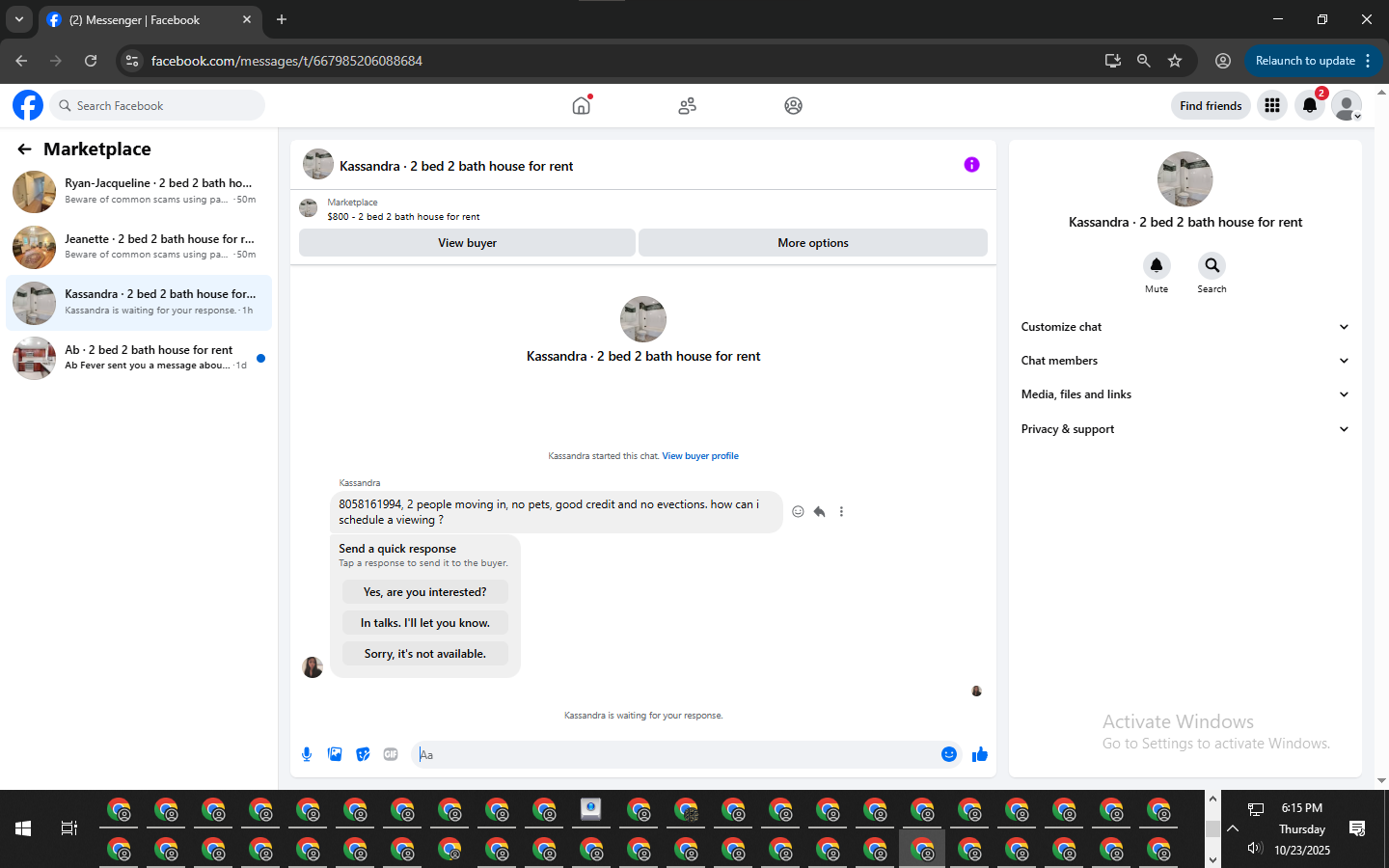Viewport: 1389px width, 868px height.
Task: Open the volume speaker icon in tray
Action: 1255,849
